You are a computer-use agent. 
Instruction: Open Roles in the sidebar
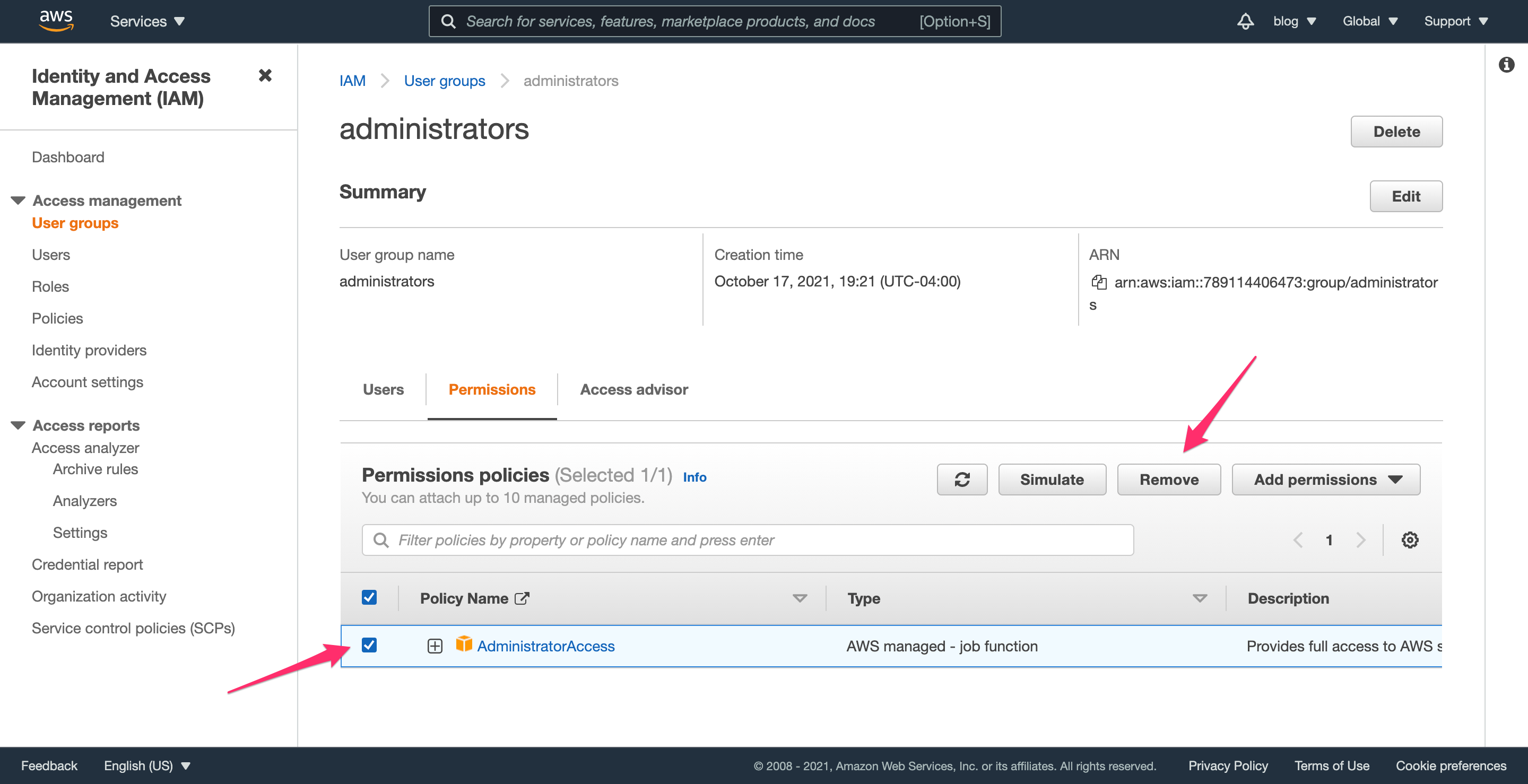50,287
